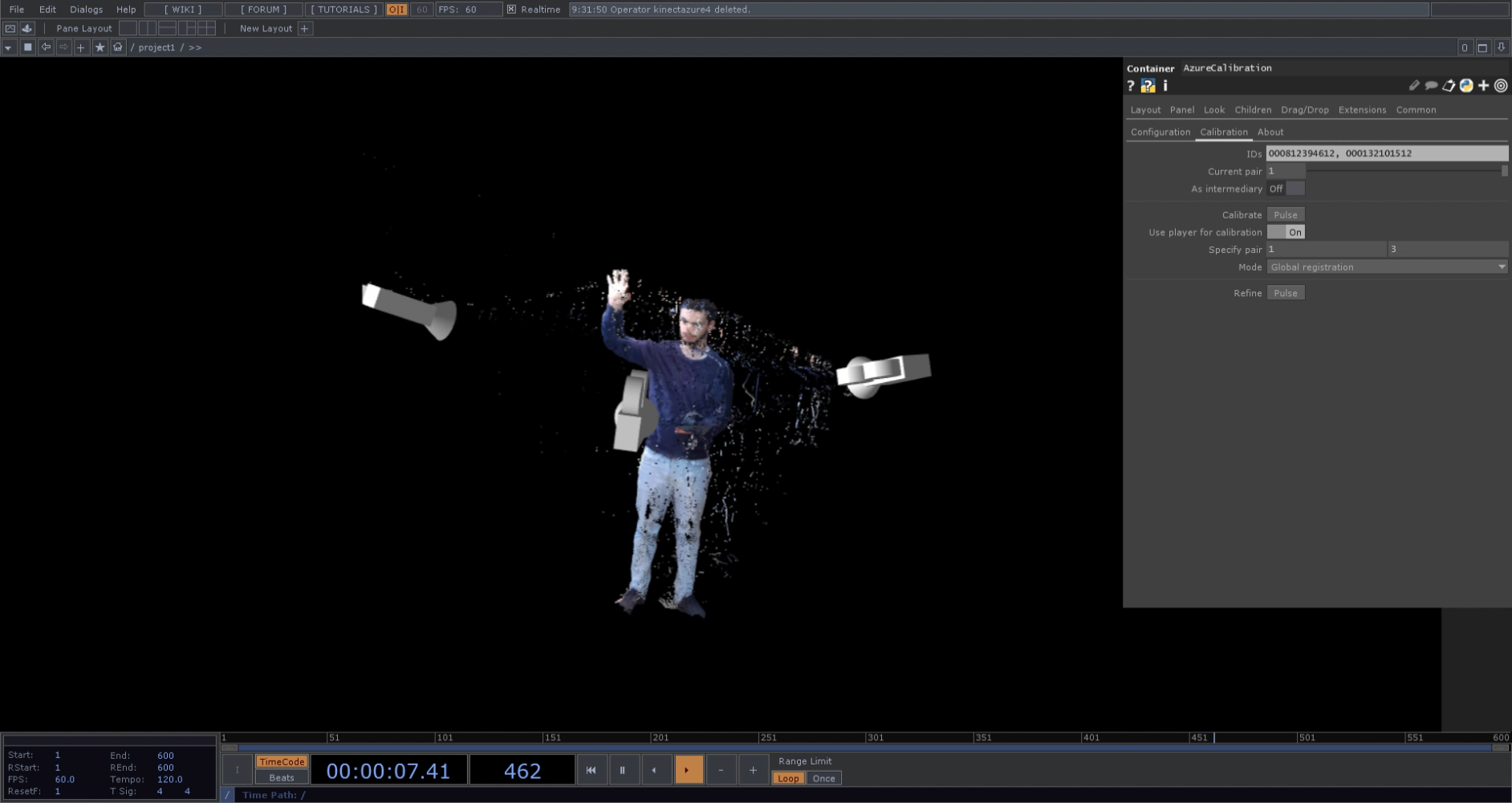The height and width of the screenshot is (803, 1512).
Task: Click the target bullseye icon in parameter header
Action: point(1501,85)
